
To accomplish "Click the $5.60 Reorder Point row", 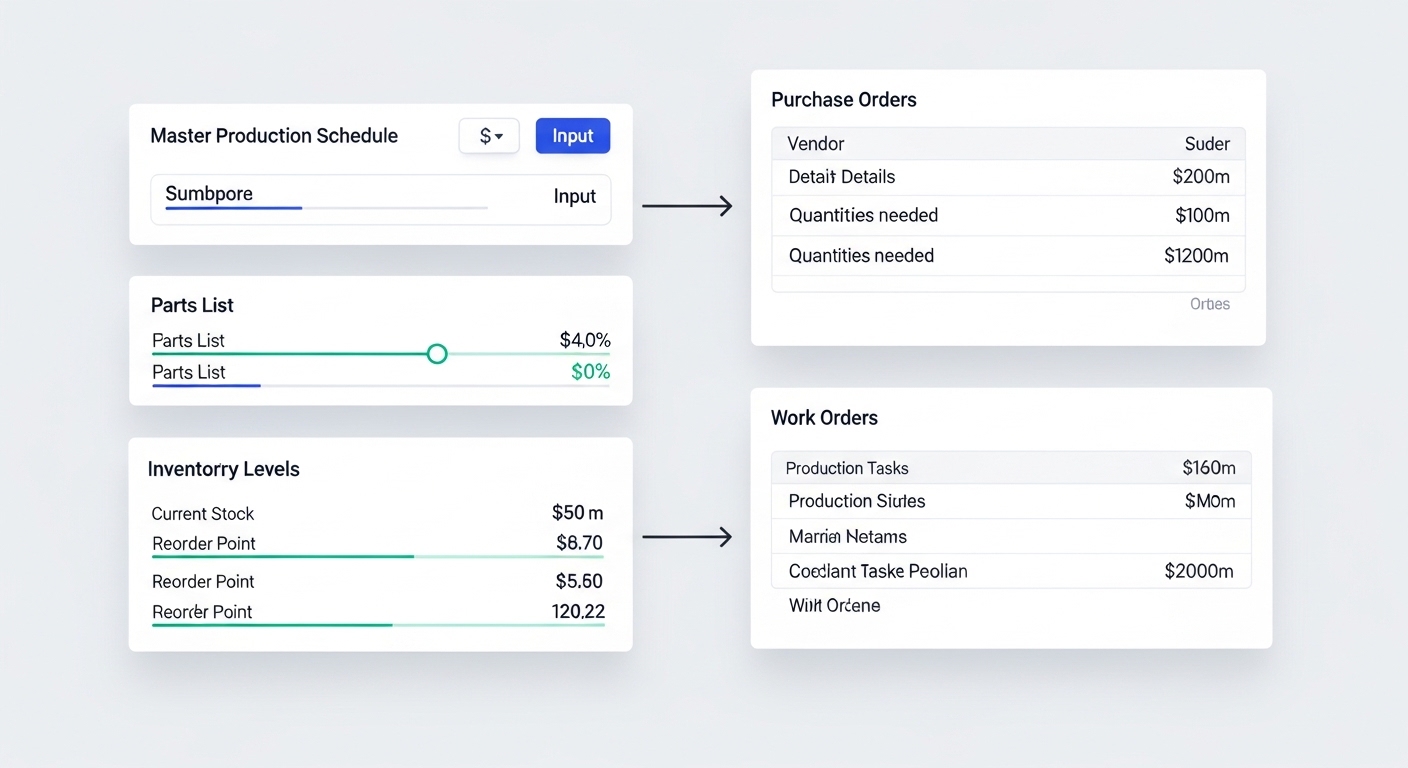I will tap(377, 581).
